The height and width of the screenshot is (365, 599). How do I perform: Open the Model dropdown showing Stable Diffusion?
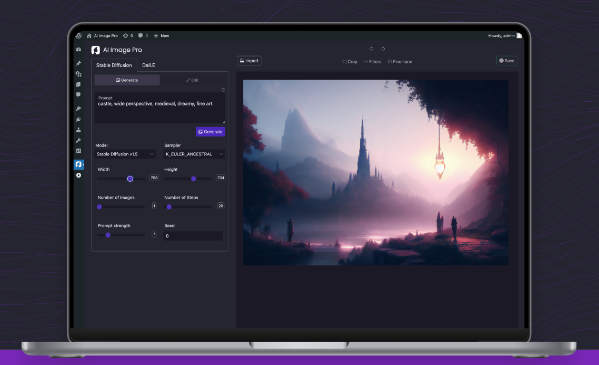point(126,154)
